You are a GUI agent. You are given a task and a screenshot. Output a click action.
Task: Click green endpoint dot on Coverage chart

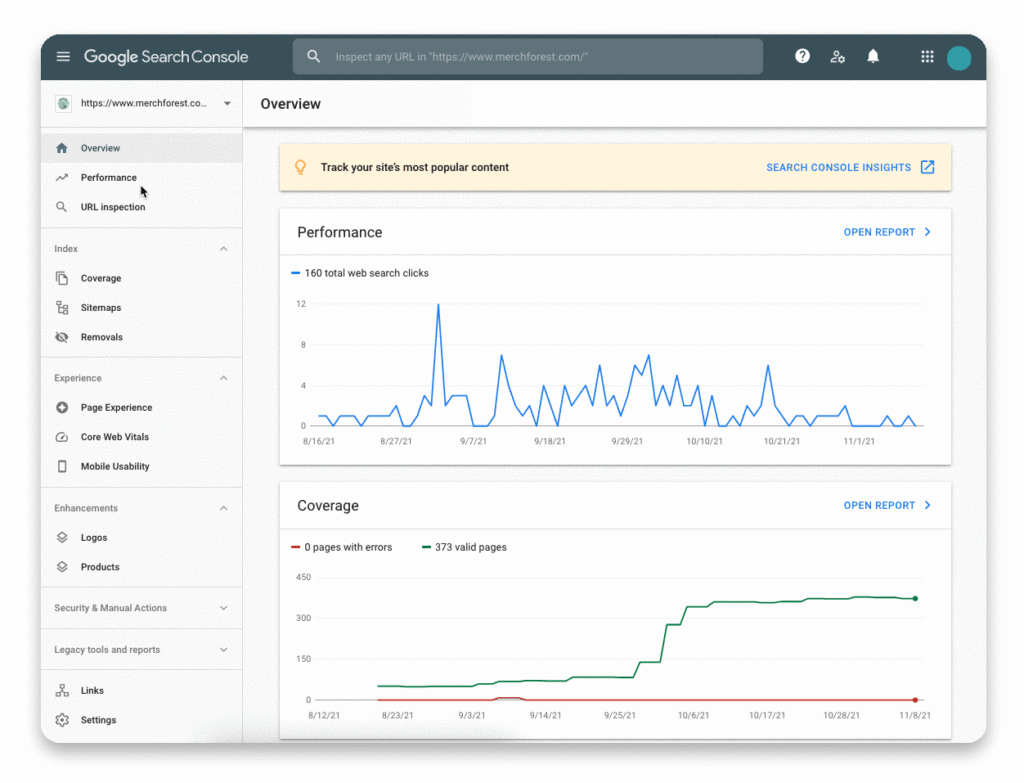click(x=916, y=598)
